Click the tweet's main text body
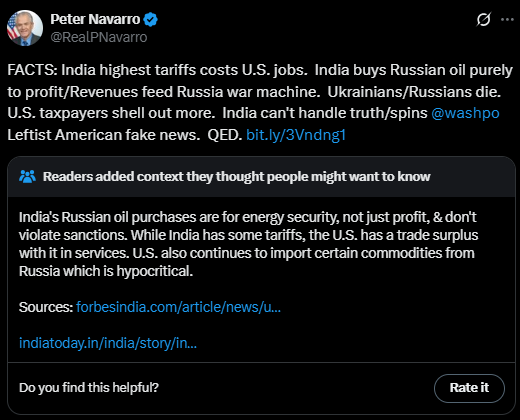The height and width of the screenshot is (420, 520). pyautogui.click(x=260, y=103)
